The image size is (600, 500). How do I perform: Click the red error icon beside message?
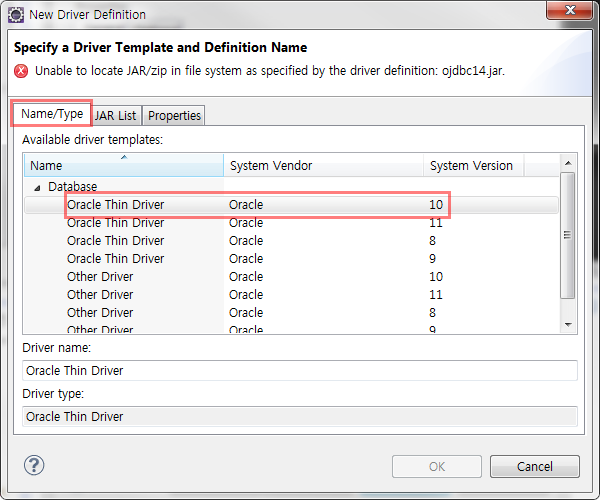point(21,71)
